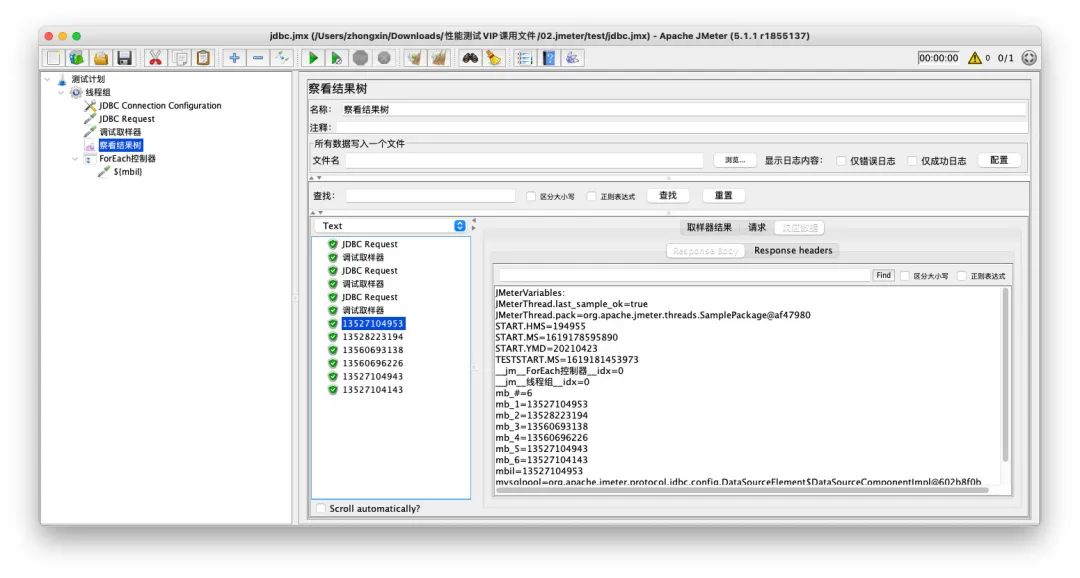Open the Response headers sub-tab

[793, 251]
